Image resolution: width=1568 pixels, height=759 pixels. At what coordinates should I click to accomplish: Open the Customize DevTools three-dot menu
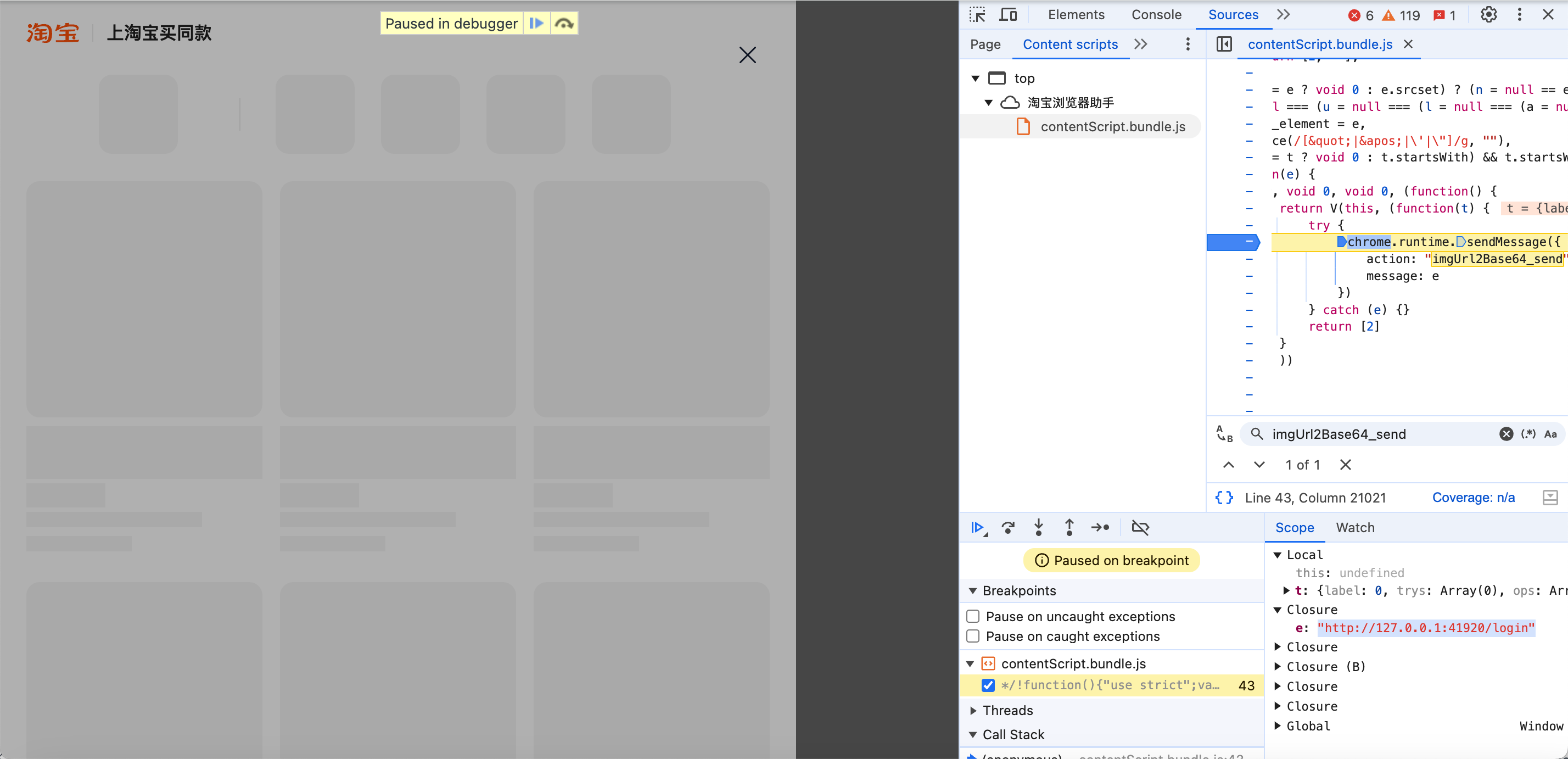click(1519, 15)
